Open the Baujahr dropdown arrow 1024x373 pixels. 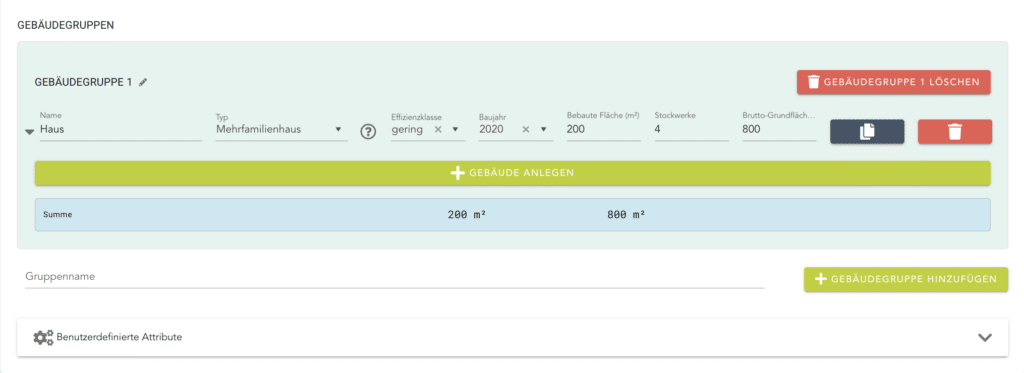543,129
